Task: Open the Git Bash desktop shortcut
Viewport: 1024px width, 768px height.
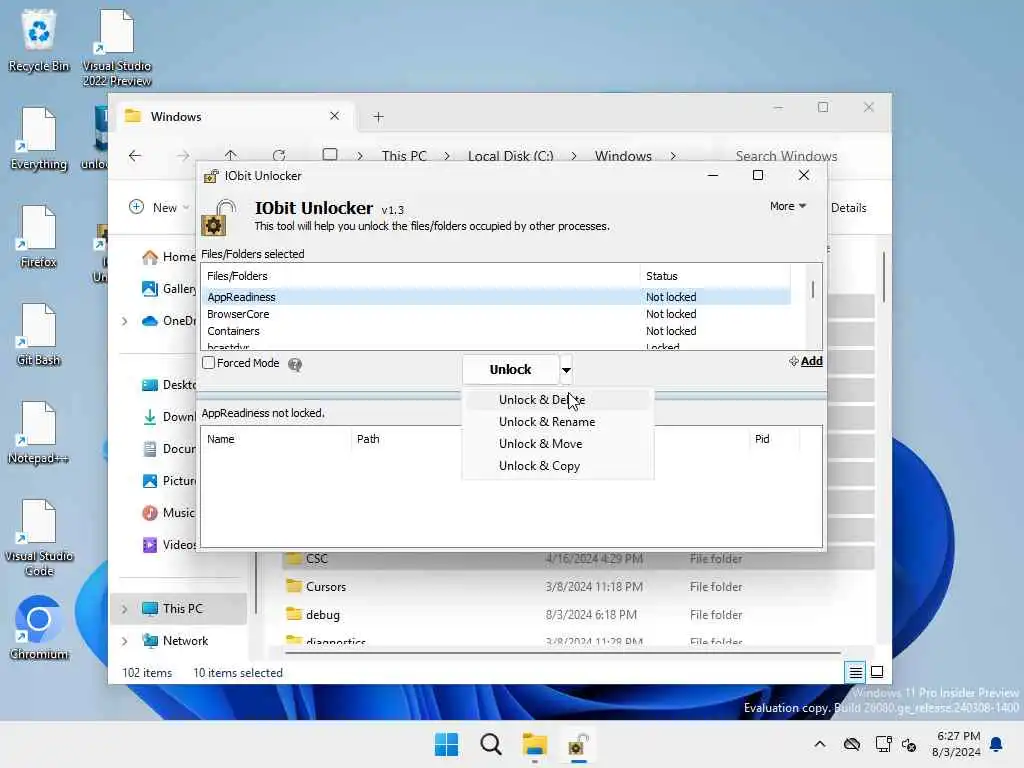Action: 39,334
